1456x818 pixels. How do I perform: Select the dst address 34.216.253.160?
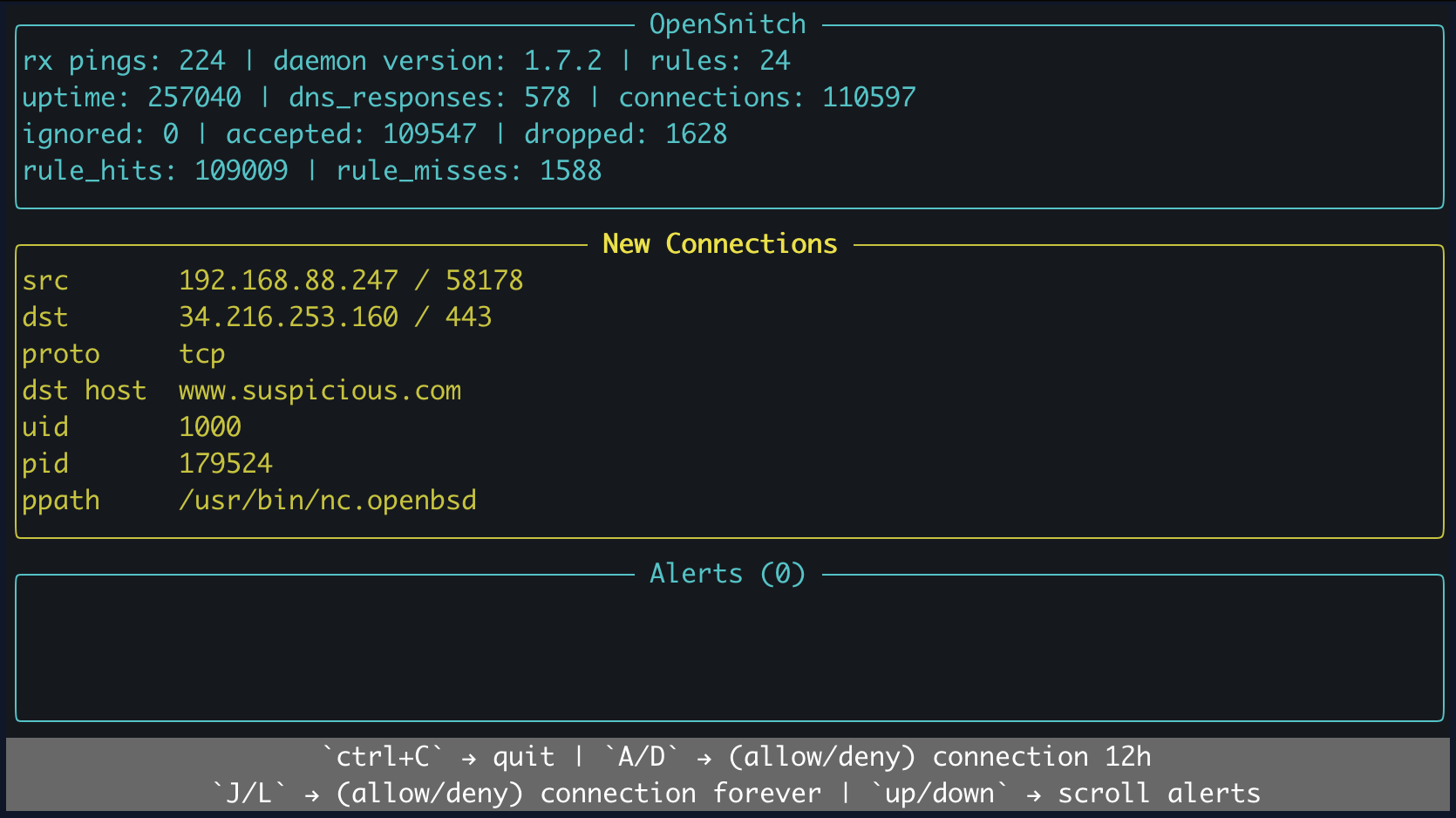click(x=288, y=317)
